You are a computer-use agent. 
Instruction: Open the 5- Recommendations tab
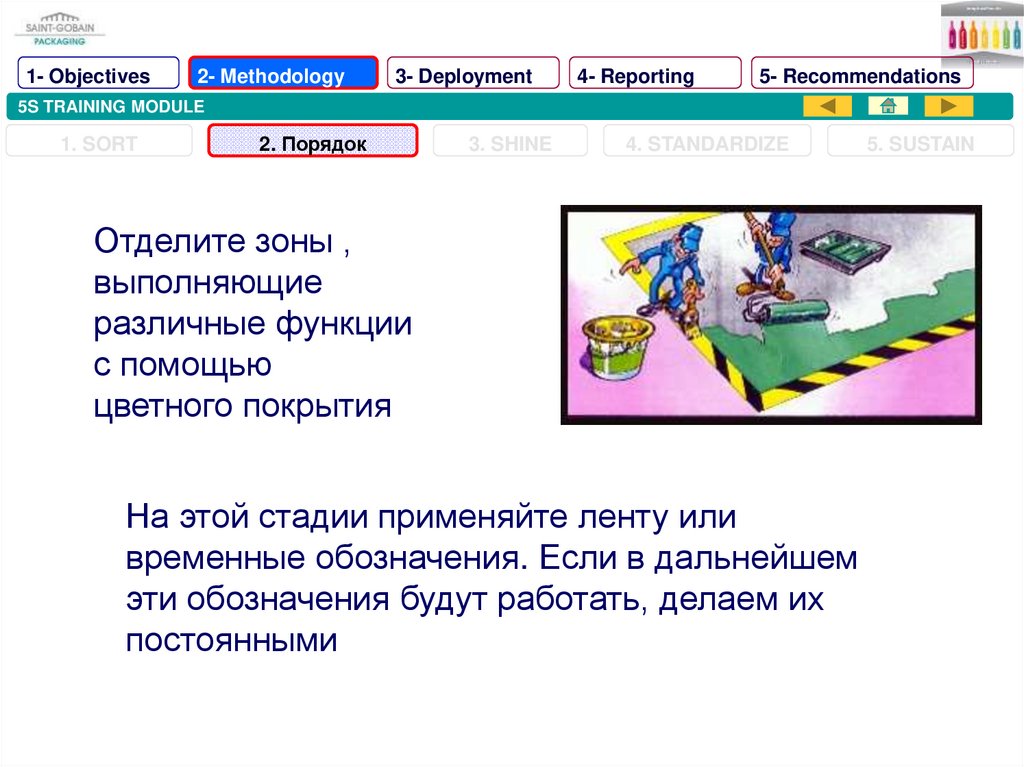(x=861, y=76)
